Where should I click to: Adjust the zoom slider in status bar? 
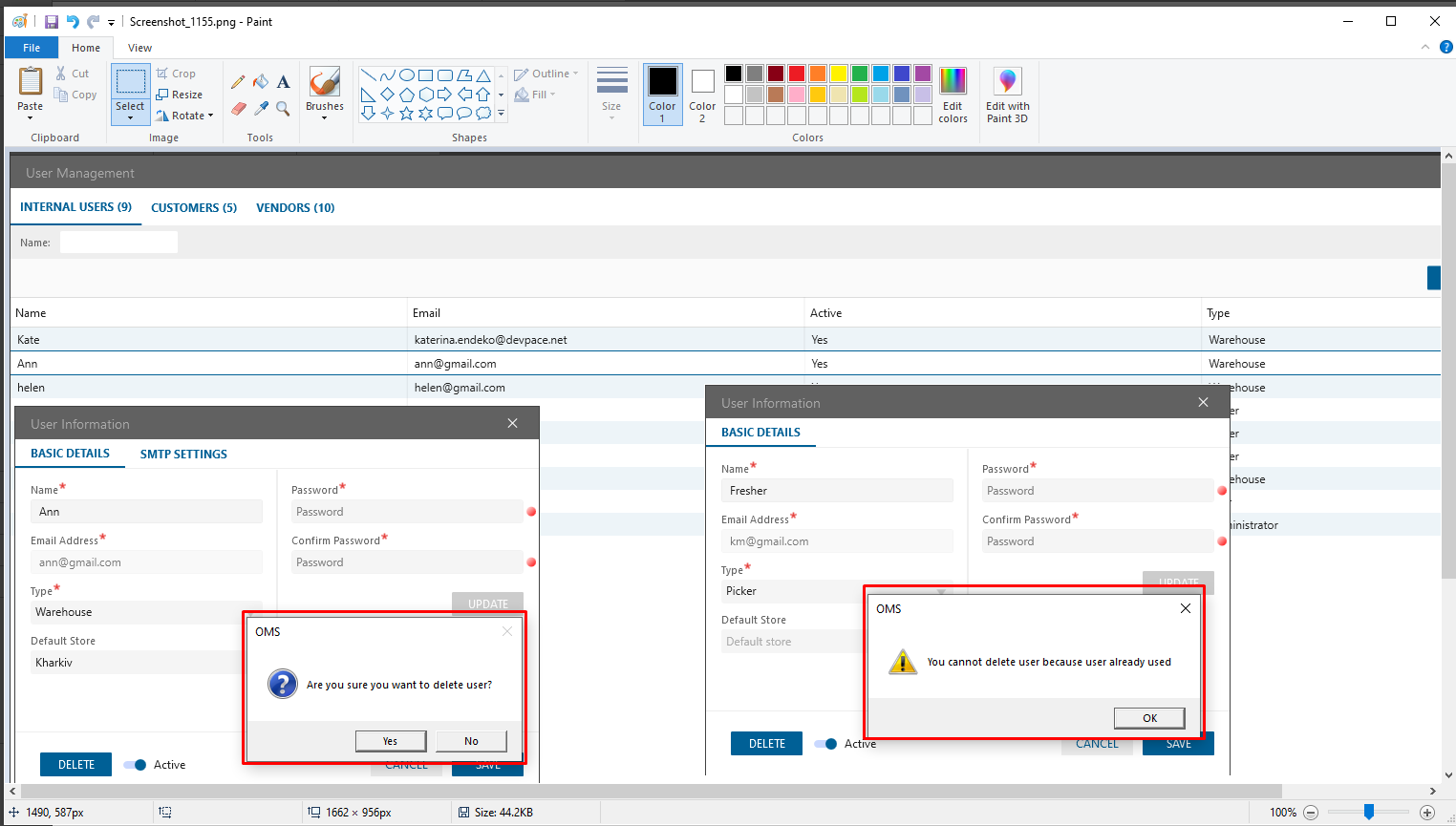1369,812
